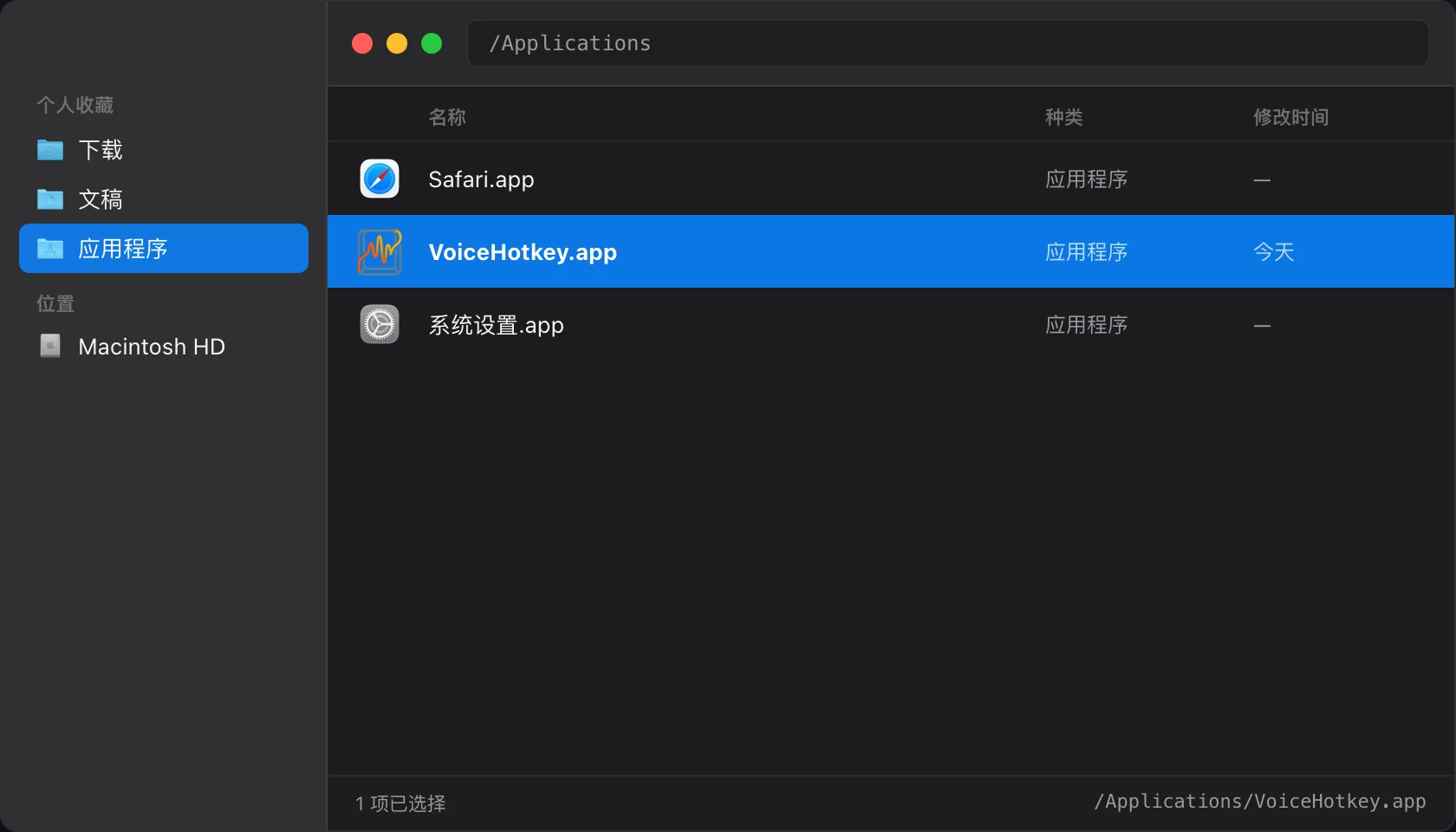Screen dimensions: 1456x832
Task: Click the 应用程序 folder icon in sidebar
Action: 50,249
